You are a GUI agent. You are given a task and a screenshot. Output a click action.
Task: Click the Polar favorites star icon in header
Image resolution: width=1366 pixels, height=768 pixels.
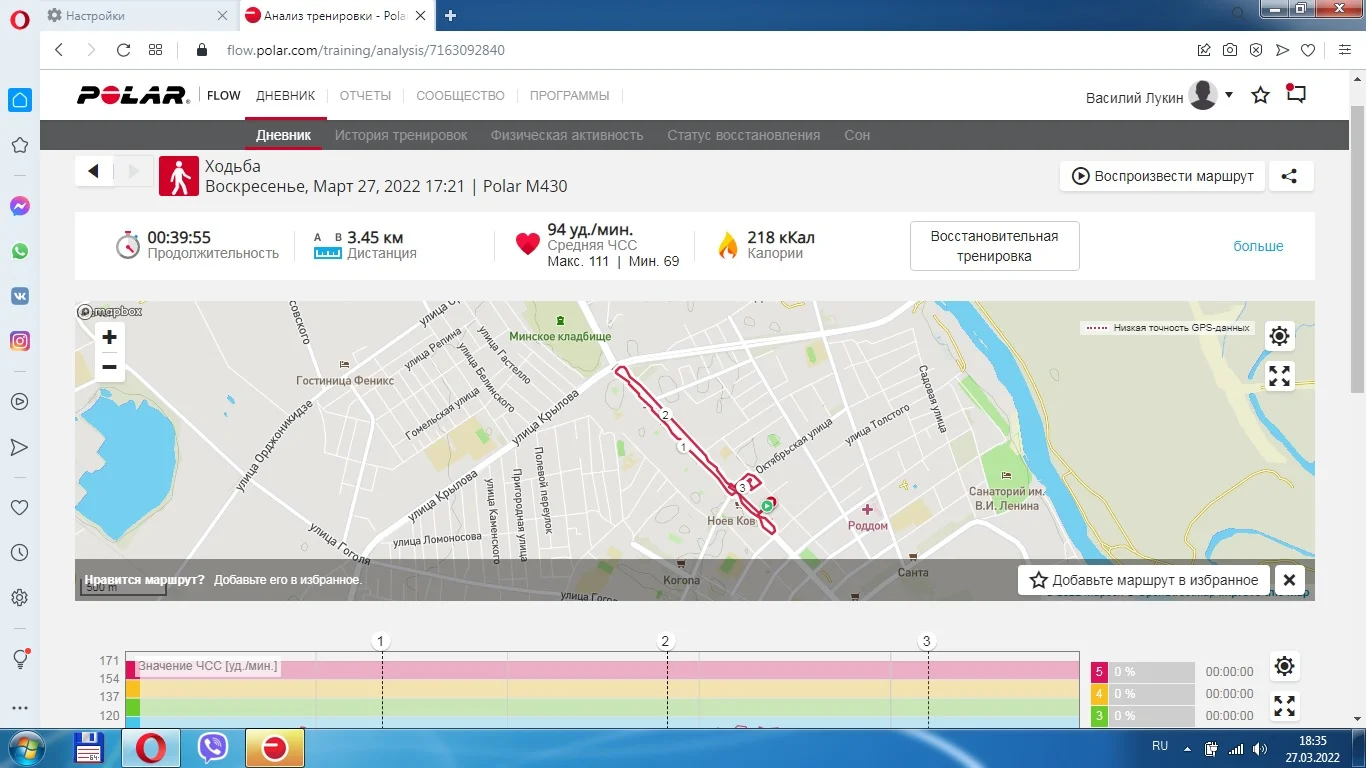pyautogui.click(x=1261, y=95)
